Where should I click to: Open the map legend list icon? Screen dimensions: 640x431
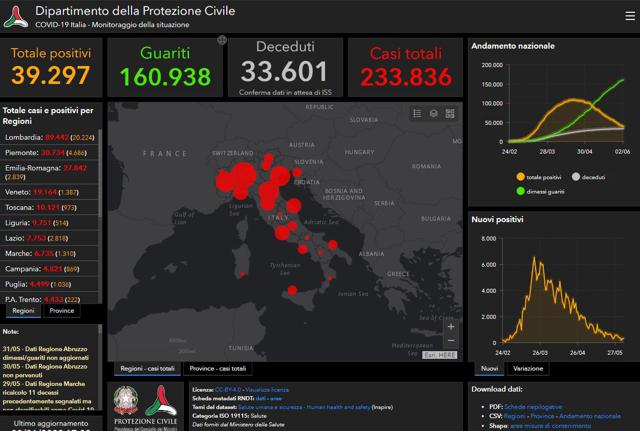(417, 113)
